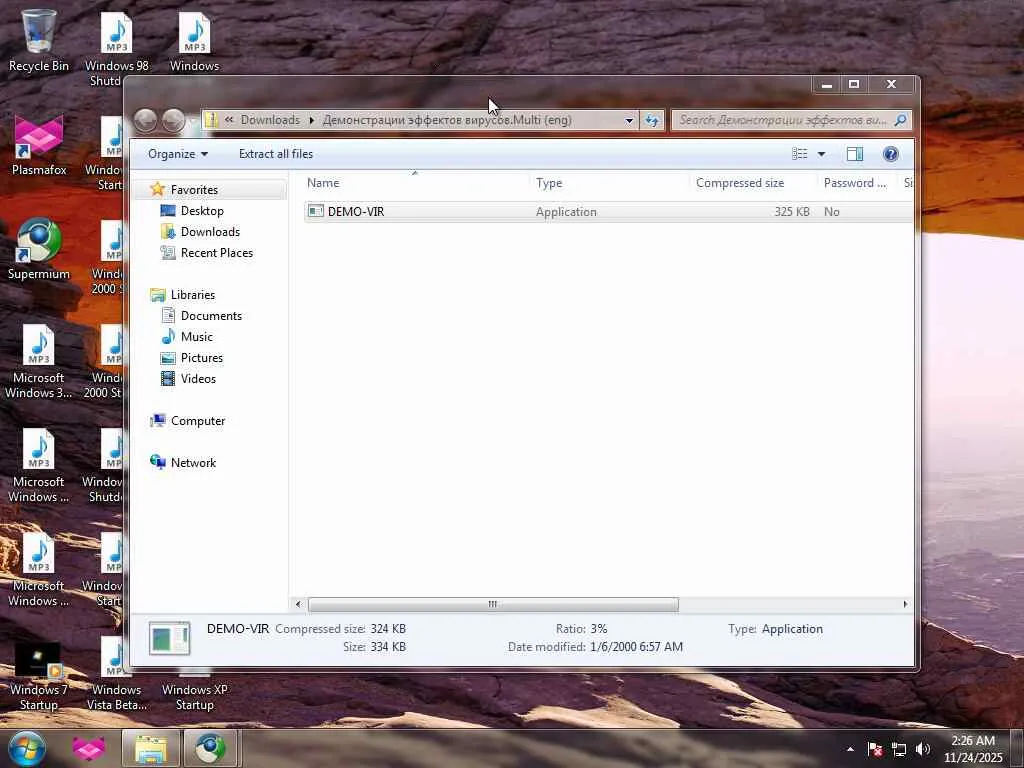Show the preview pane

(854, 154)
